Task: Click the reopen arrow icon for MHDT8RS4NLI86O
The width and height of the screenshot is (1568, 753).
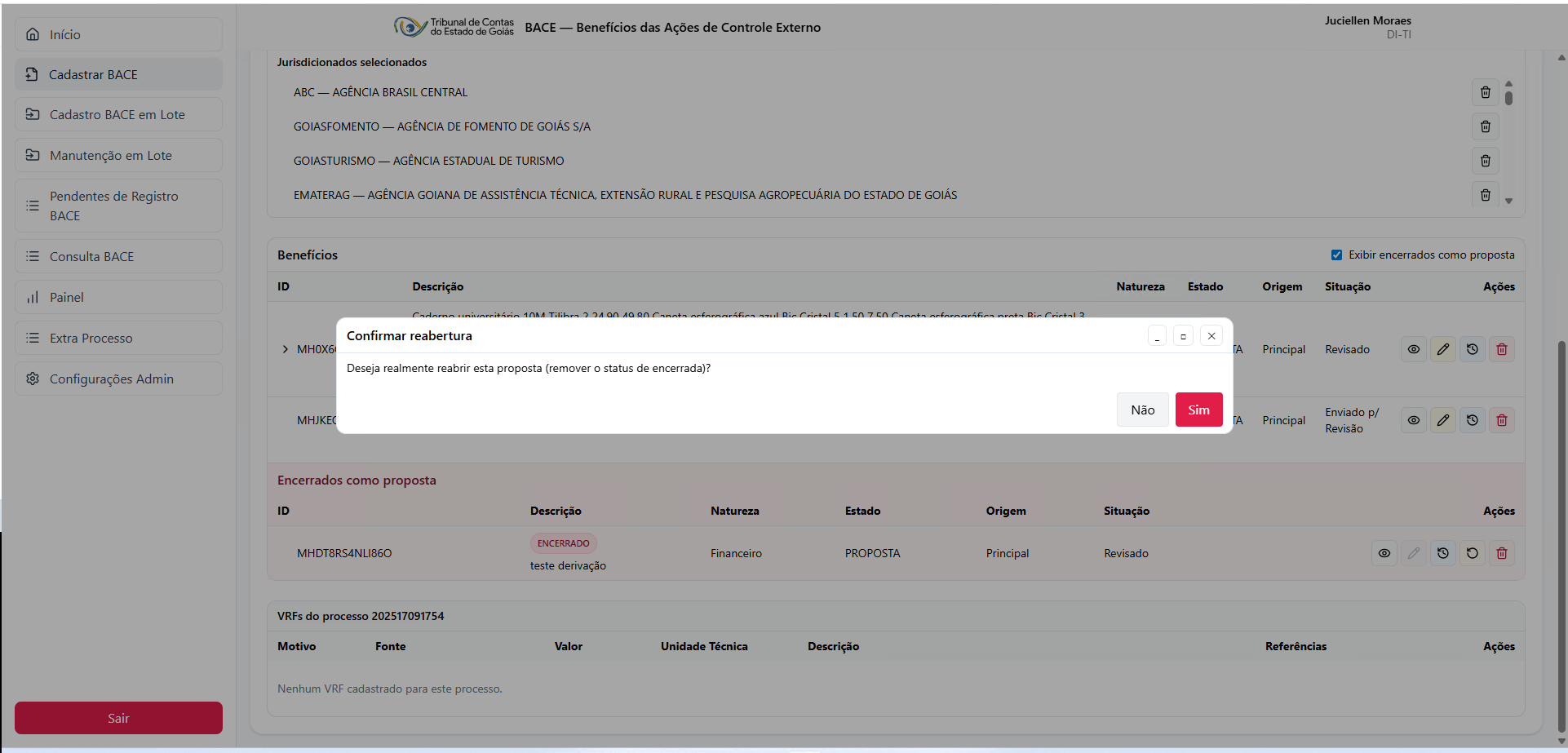Action: (x=1472, y=553)
